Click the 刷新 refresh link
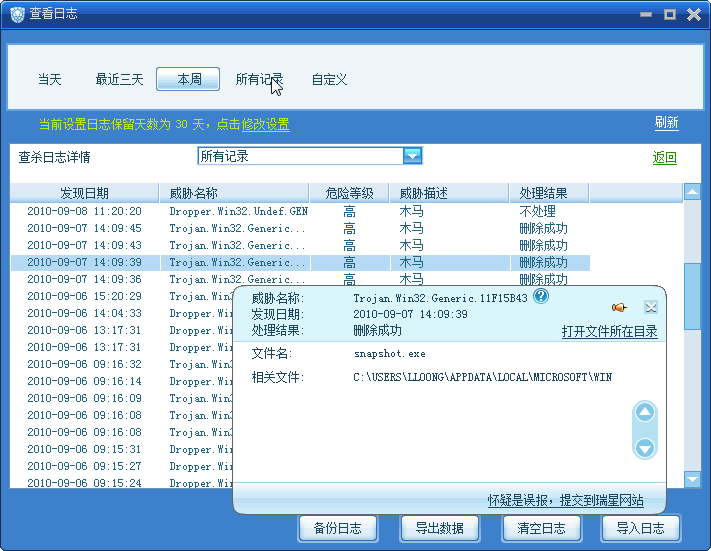The height and width of the screenshot is (551, 711). point(666,123)
